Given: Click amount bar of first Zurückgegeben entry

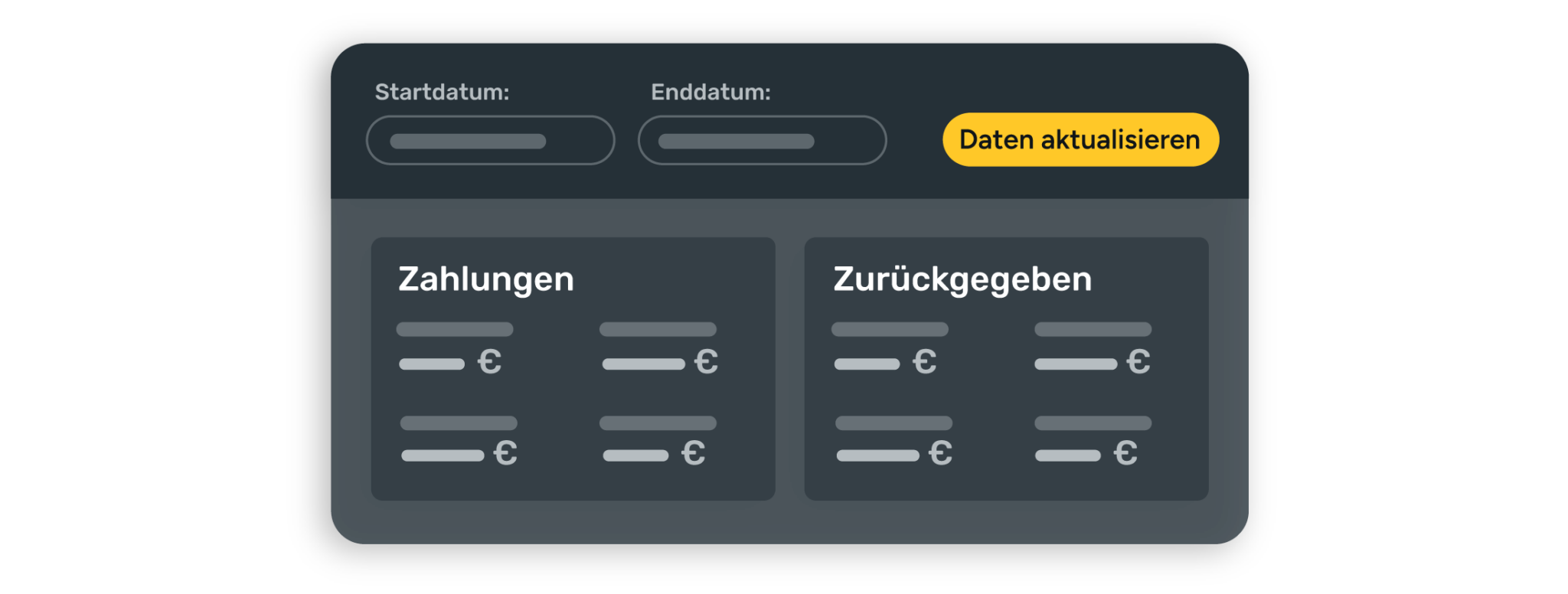Looking at the screenshot, I should pyautogui.click(x=867, y=364).
